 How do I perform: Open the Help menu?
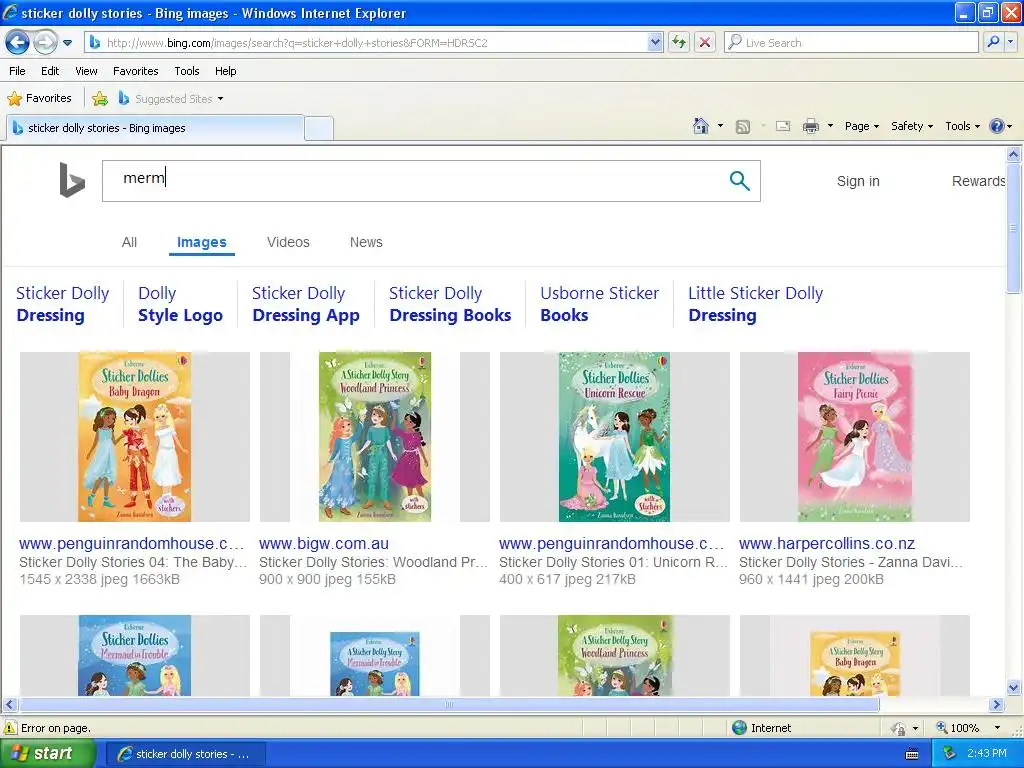point(225,71)
